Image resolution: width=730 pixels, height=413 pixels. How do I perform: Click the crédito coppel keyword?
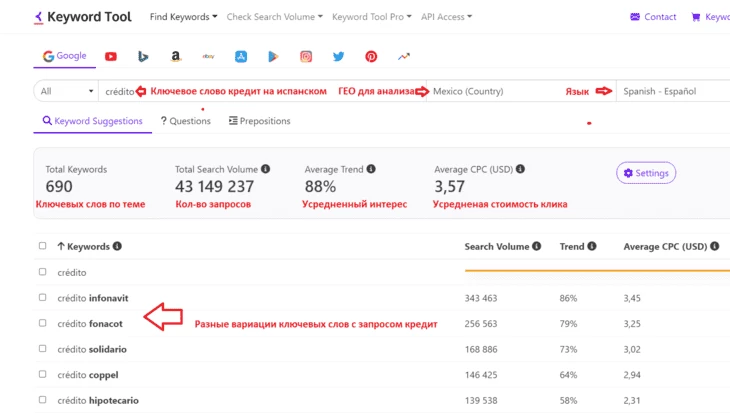coord(88,375)
